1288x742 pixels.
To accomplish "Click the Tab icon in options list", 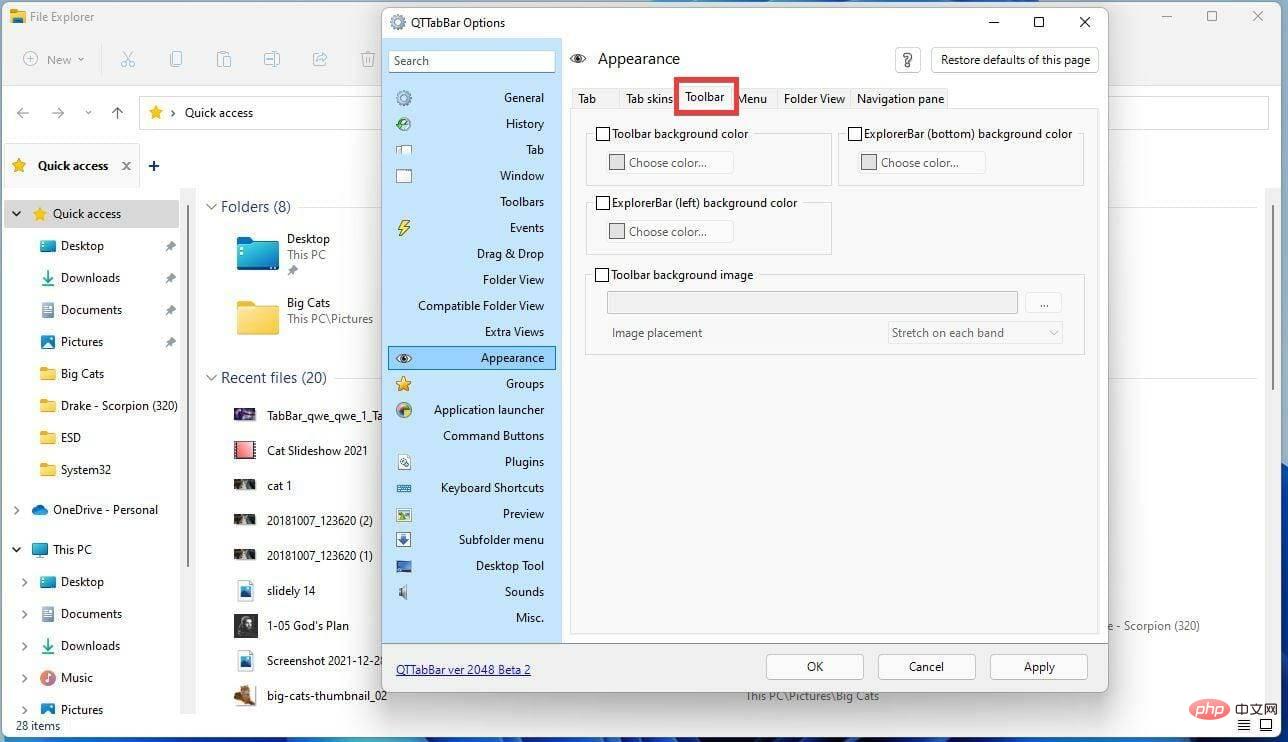I will tap(404, 150).
